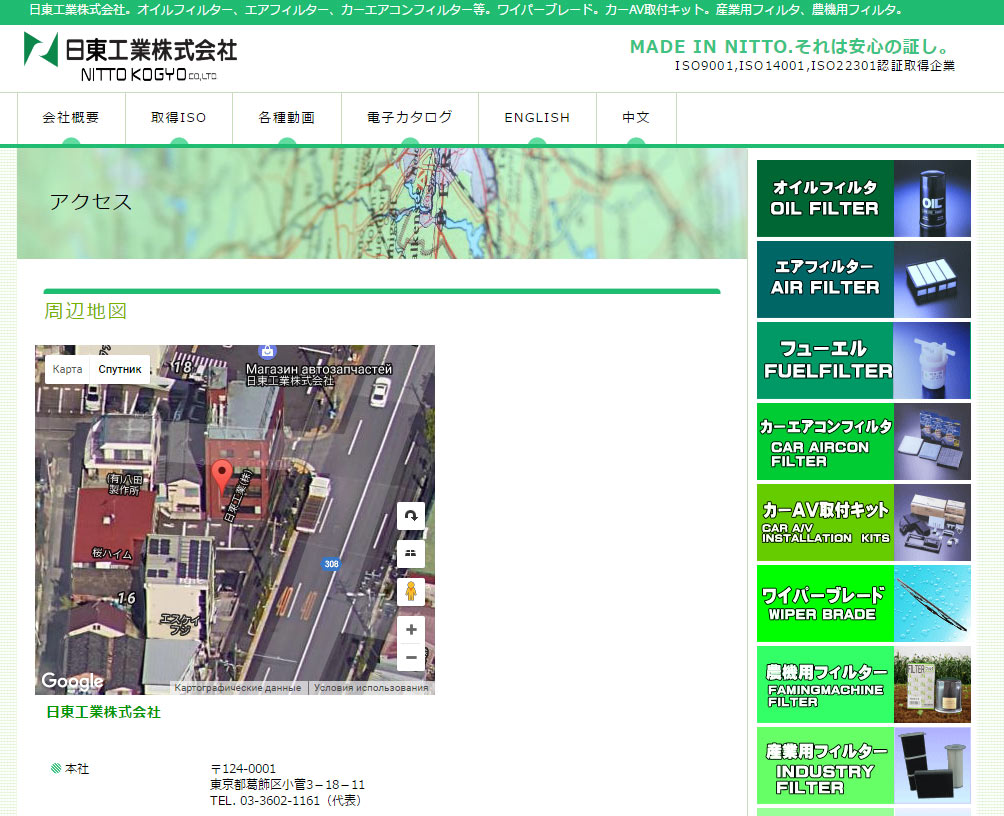Viewport: 1004px width, 816px height.
Task: Click the postal code 〒124-0001 text
Action: tap(243, 769)
